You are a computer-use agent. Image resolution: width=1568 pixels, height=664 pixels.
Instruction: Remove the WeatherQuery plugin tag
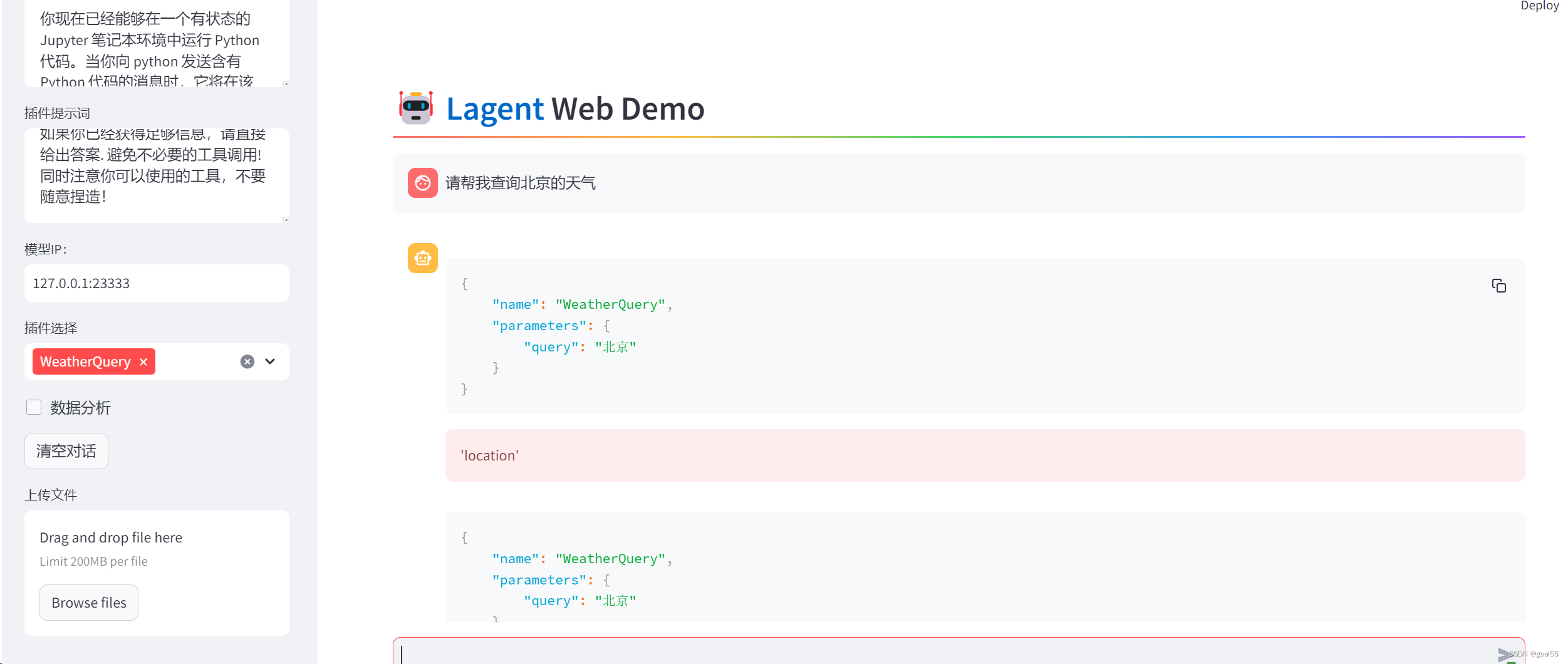click(x=143, y=361)
